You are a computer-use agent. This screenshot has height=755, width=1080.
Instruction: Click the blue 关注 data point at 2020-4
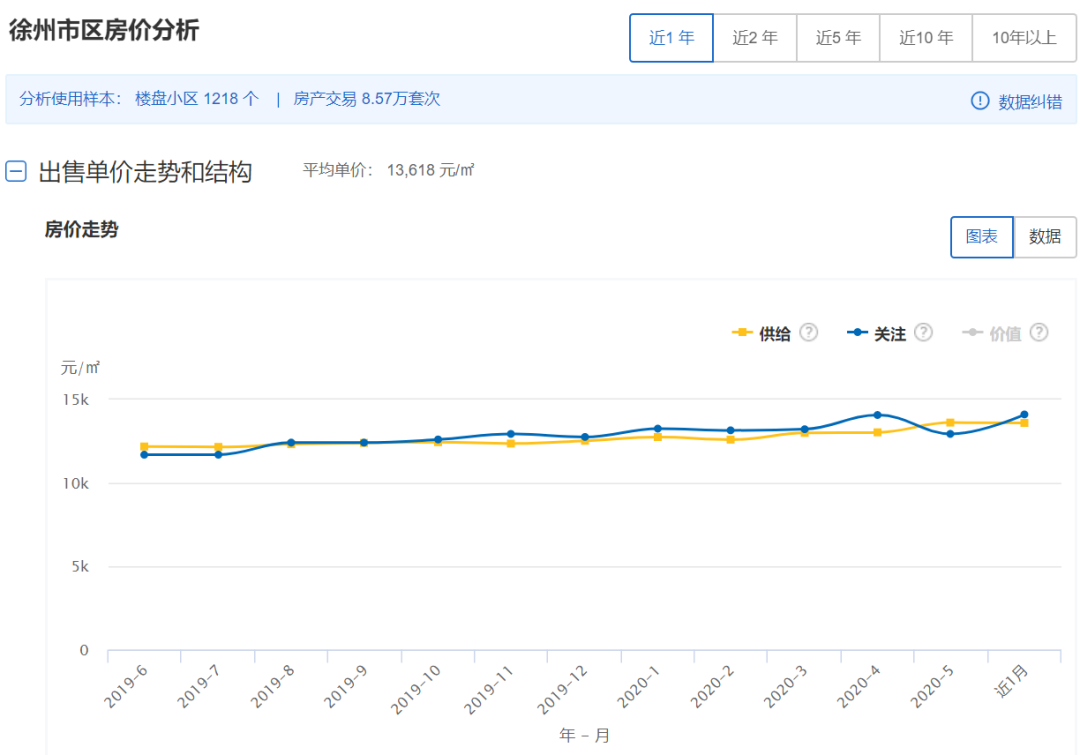(878, 415)
